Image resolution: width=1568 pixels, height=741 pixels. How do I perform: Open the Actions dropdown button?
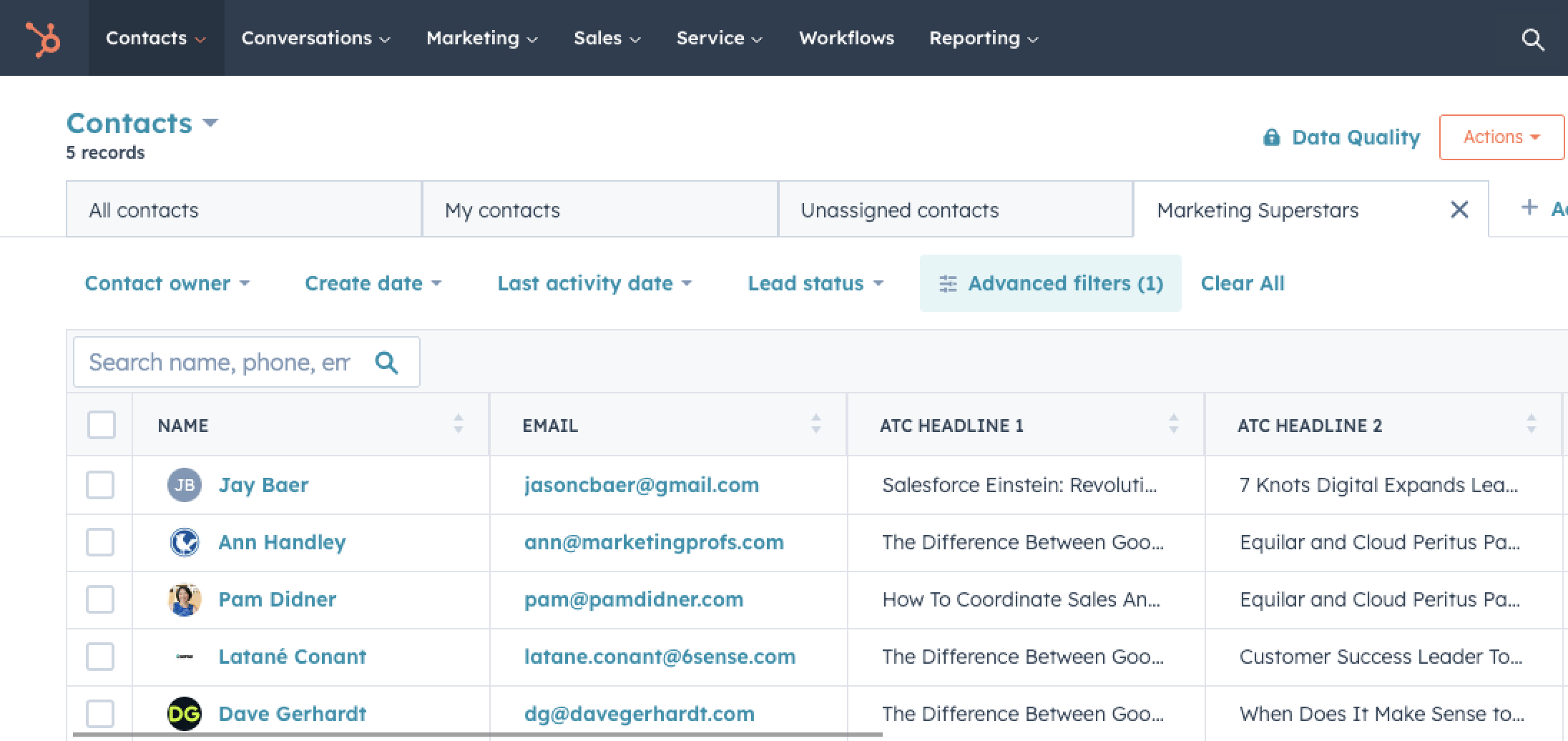tap(1501, 137)
